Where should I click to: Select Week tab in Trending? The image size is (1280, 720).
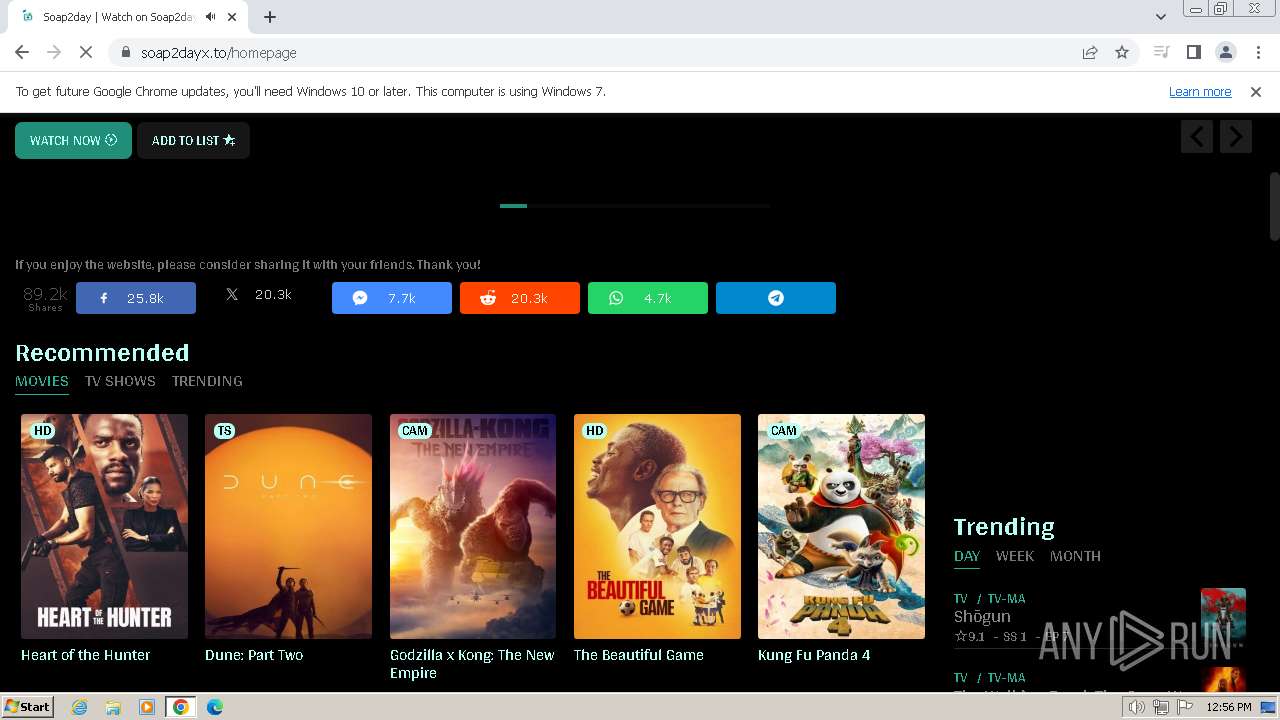[x=1015, y=556]
